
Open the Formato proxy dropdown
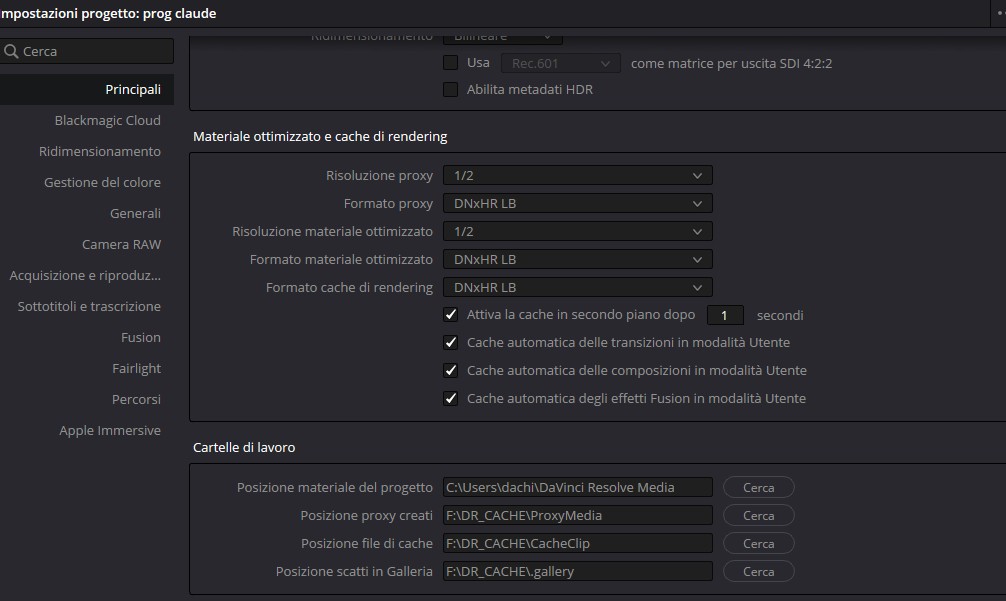pos(577,203)
